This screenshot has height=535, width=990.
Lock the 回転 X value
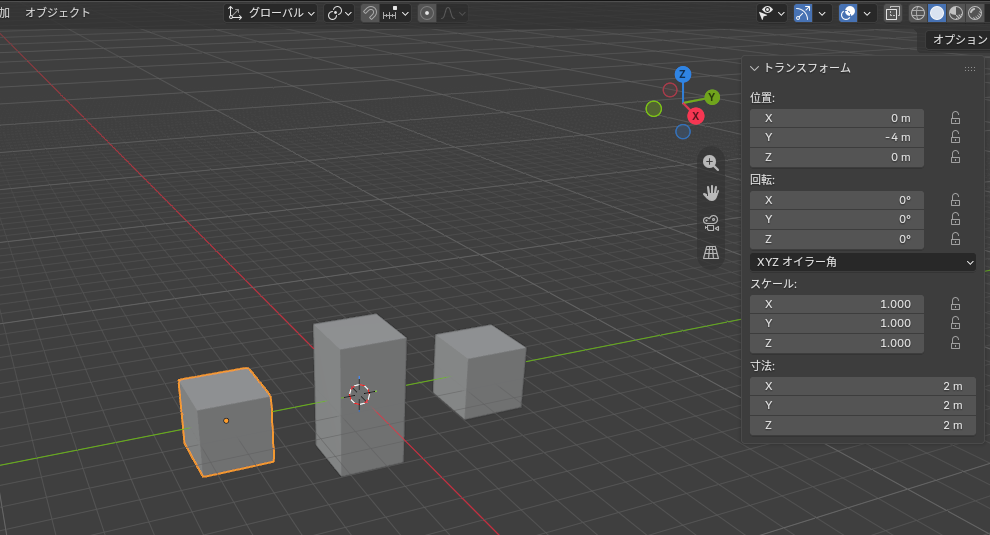[955, 200]
